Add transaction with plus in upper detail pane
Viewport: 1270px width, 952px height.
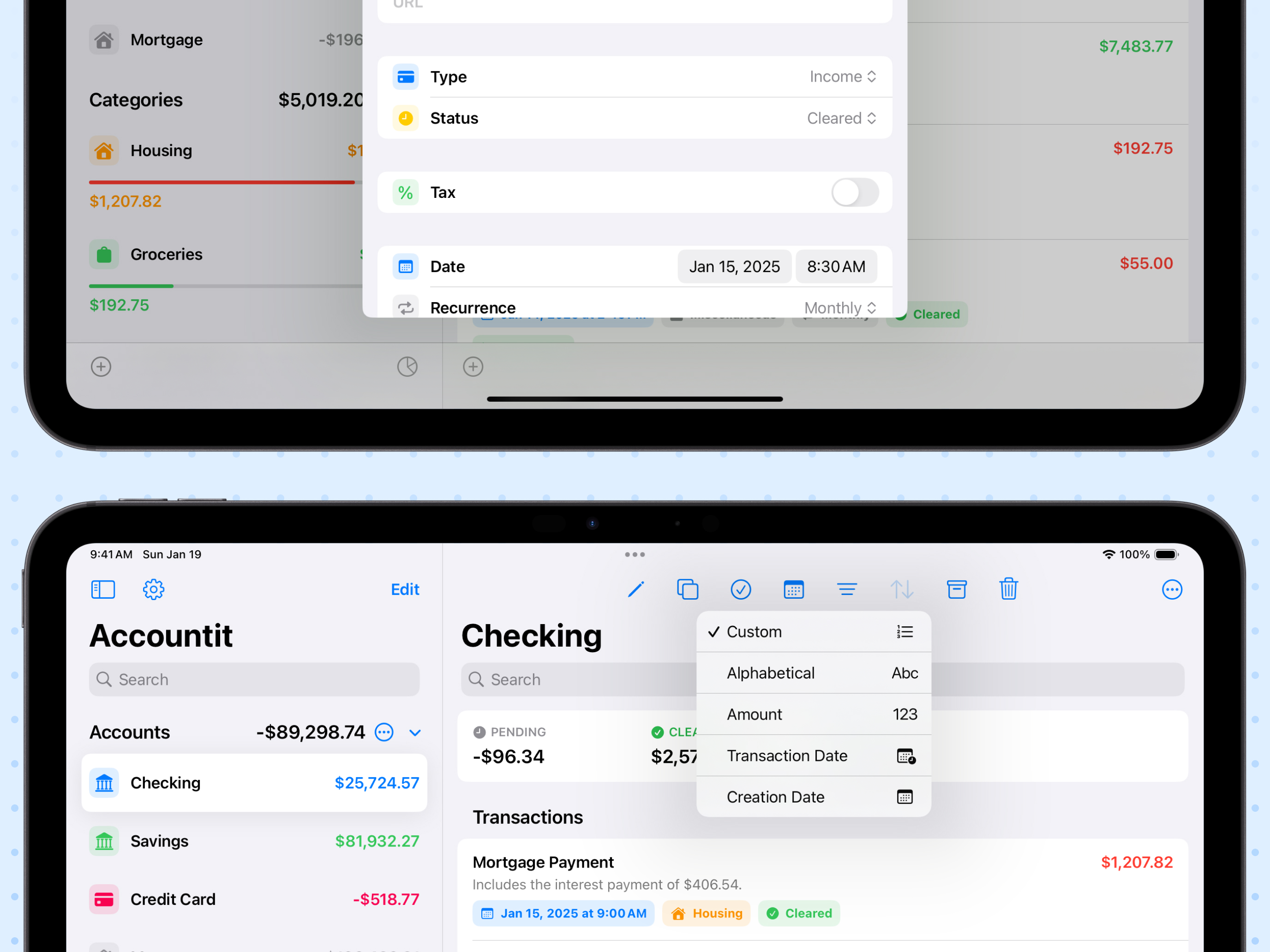(x=473, y=367)
